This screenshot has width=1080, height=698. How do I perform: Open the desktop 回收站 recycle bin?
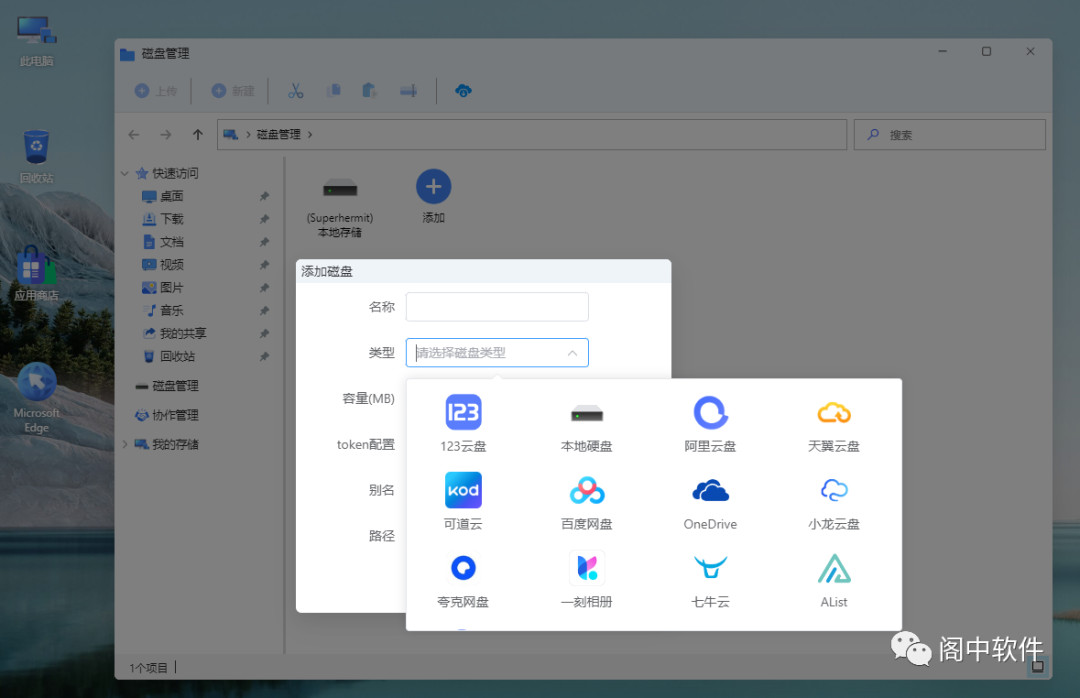(37, 157)
